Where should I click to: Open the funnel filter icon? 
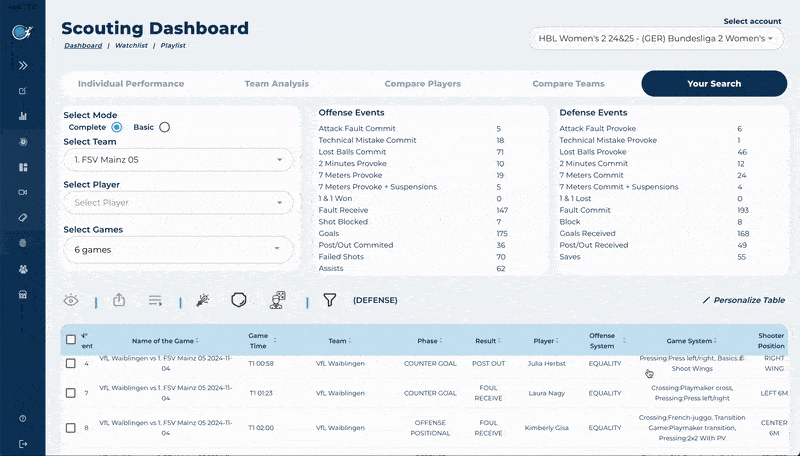click(x=329, y=299)
